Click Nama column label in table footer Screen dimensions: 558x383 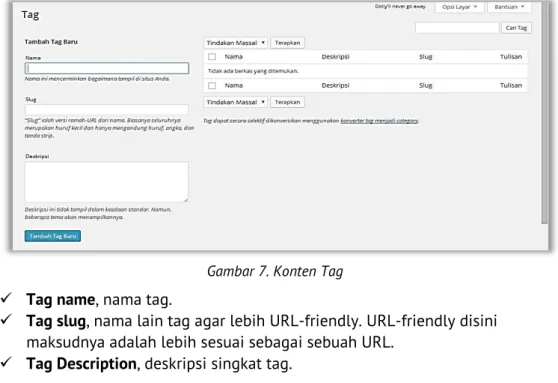234,85
